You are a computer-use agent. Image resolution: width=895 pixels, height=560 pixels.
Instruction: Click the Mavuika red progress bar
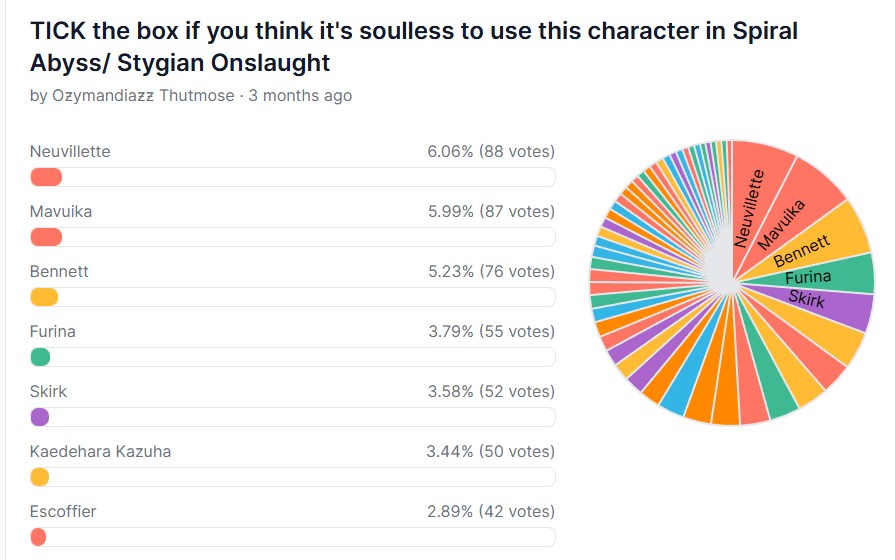click(46, 237)
